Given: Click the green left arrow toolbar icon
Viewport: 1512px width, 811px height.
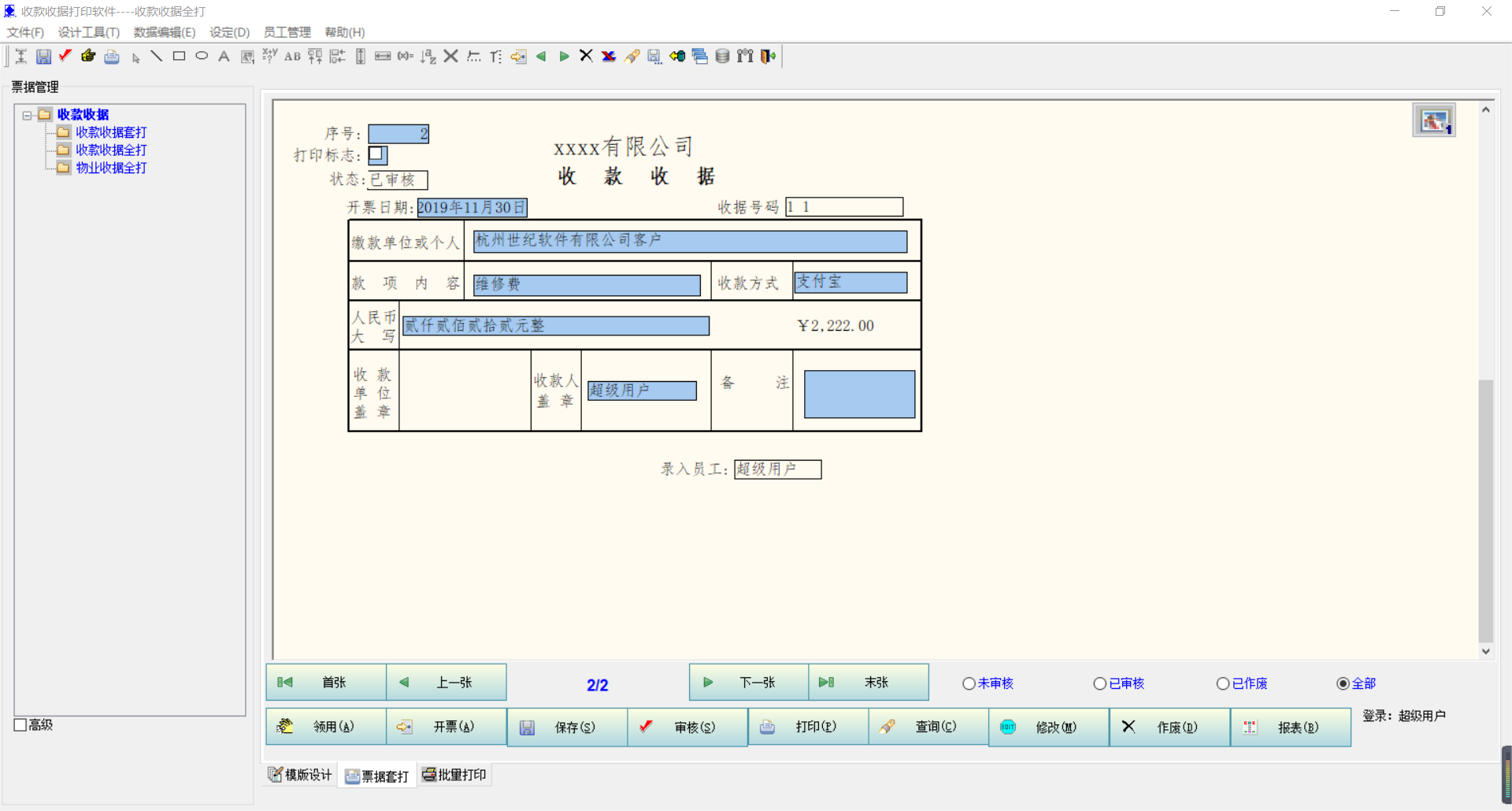Looking at the screenshot, I should click(x=541, y=57).
